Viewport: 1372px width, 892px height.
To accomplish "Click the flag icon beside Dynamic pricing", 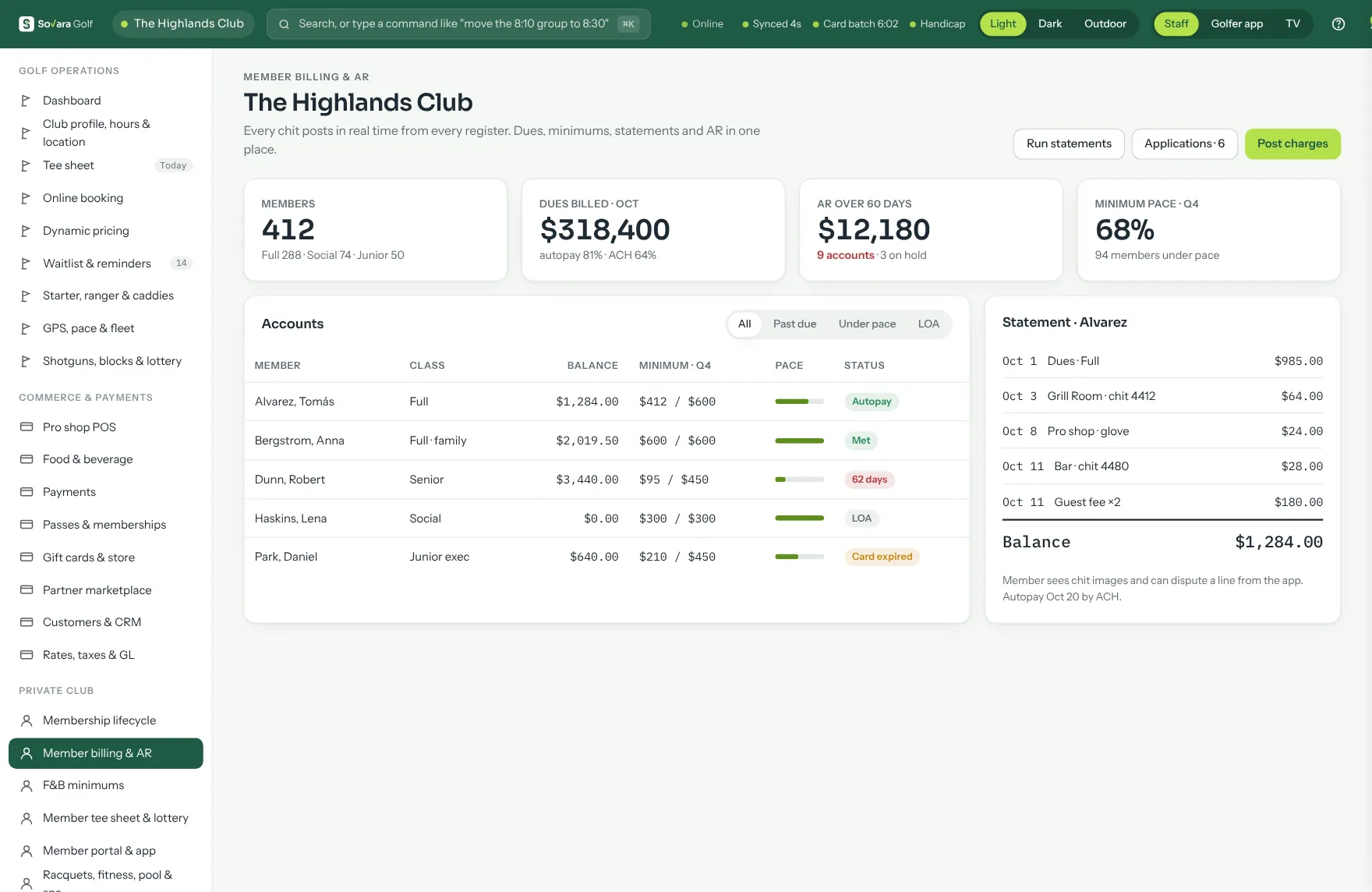I will pyautogui.click(x=26, y=231).
